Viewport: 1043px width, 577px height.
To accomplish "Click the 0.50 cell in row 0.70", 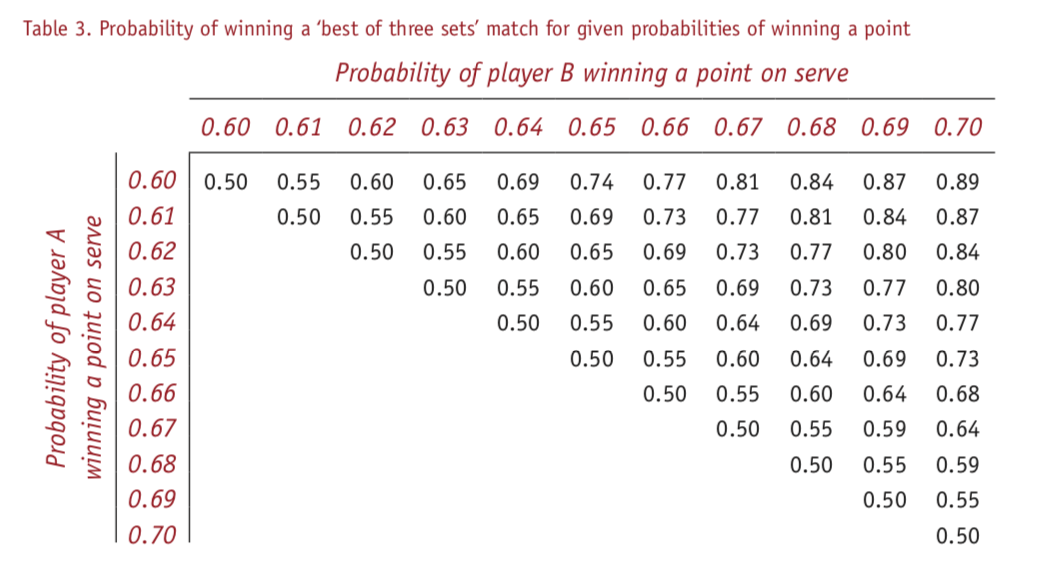I will point(958,536).
